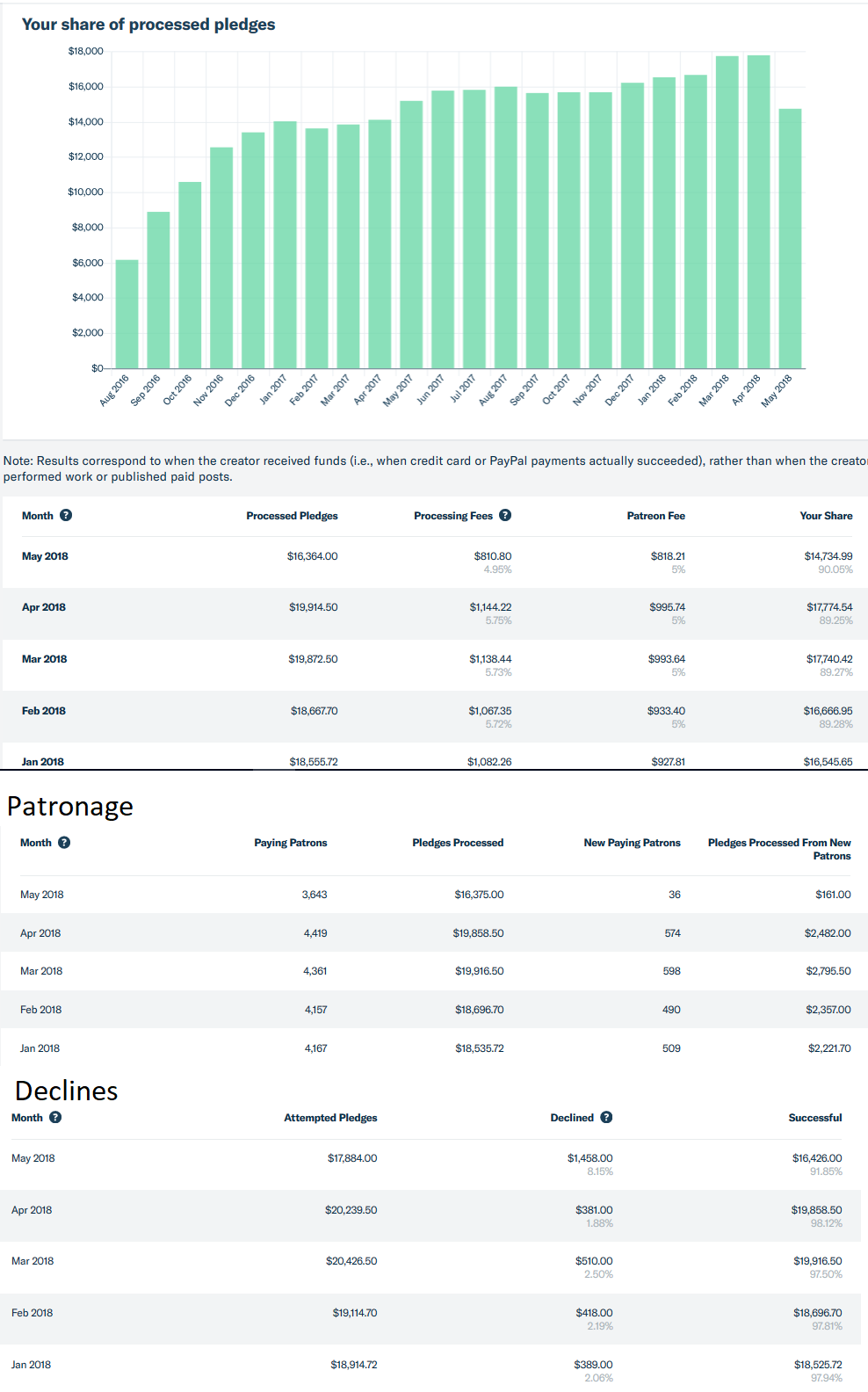Select the Attempted Pledges column header
This screenshot has height=1392, width=868.
click(330, 1118)
